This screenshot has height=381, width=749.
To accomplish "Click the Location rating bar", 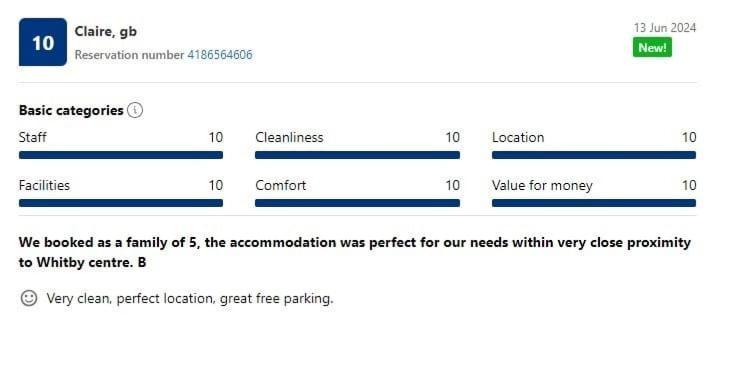I will coord(594,155).
